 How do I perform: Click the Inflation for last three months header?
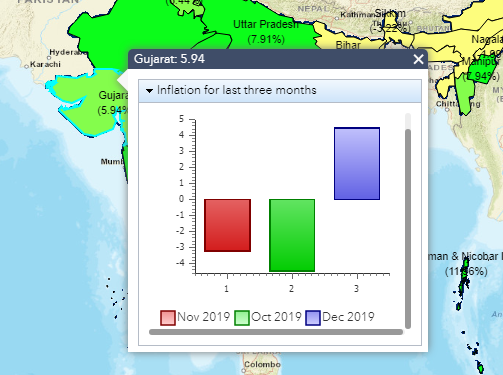tap(280, 90)
